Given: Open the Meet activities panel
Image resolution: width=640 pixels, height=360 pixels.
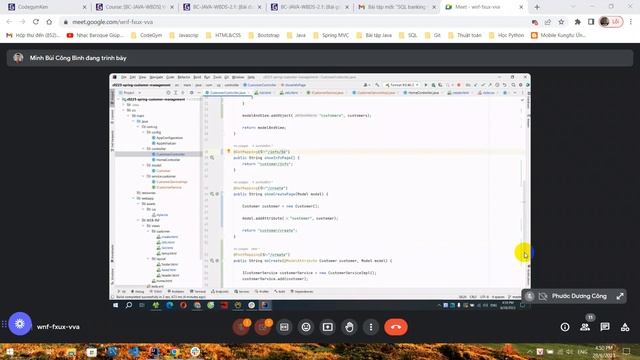Looking at the screenshot, I should tap(625, 327).
